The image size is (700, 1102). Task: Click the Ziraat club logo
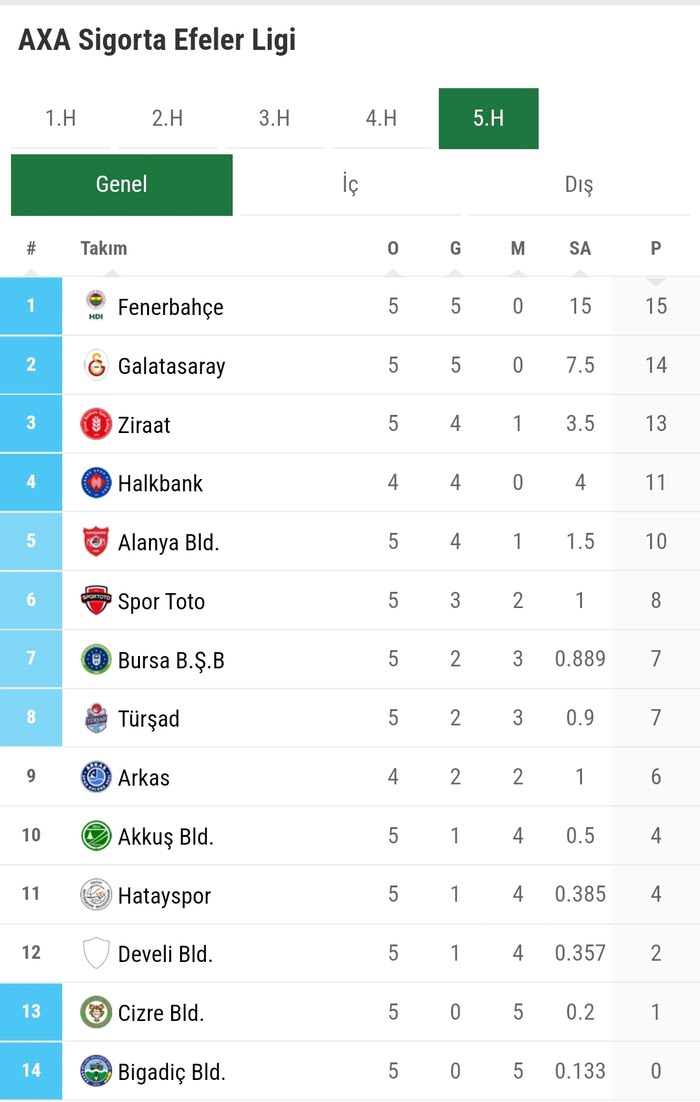(x=96, y=424)
